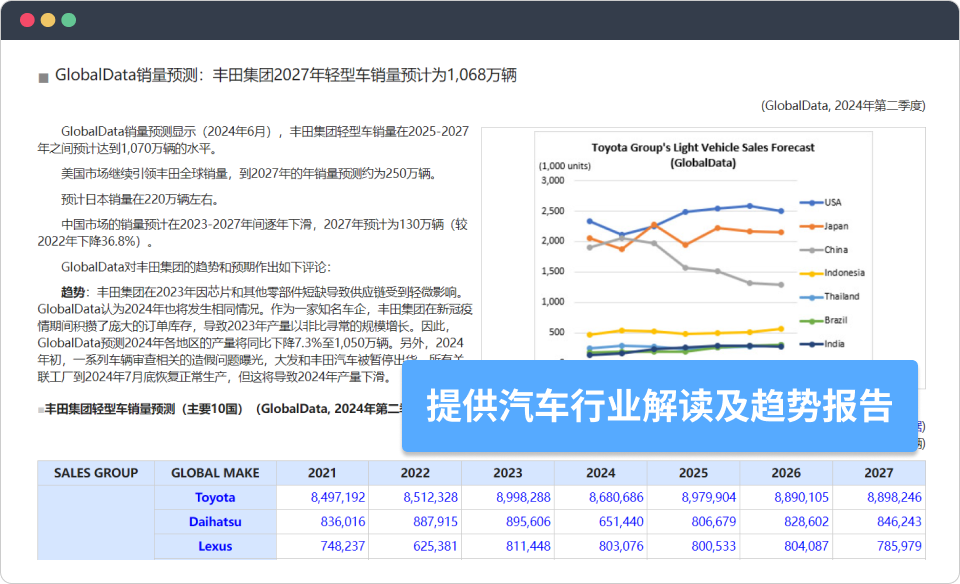Select the India legend entry
960x584 pixels.
[x=822, y=344]
